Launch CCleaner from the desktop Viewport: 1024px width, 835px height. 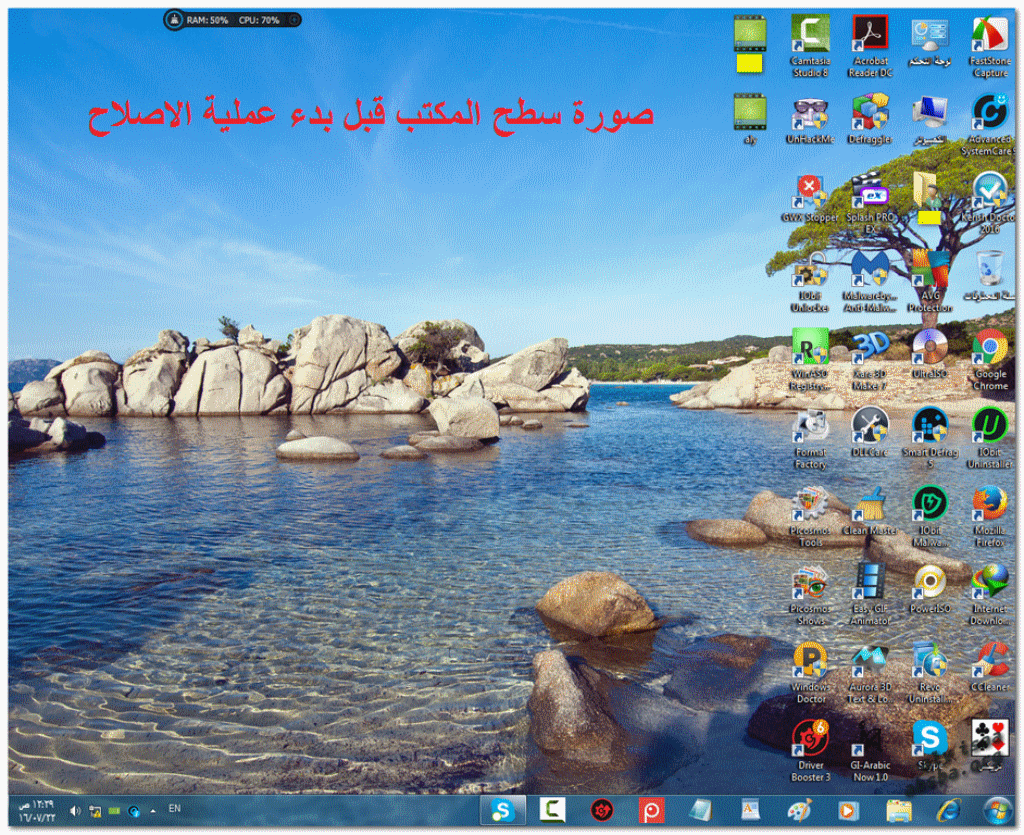pyautogui.click(x=990, y=660)
